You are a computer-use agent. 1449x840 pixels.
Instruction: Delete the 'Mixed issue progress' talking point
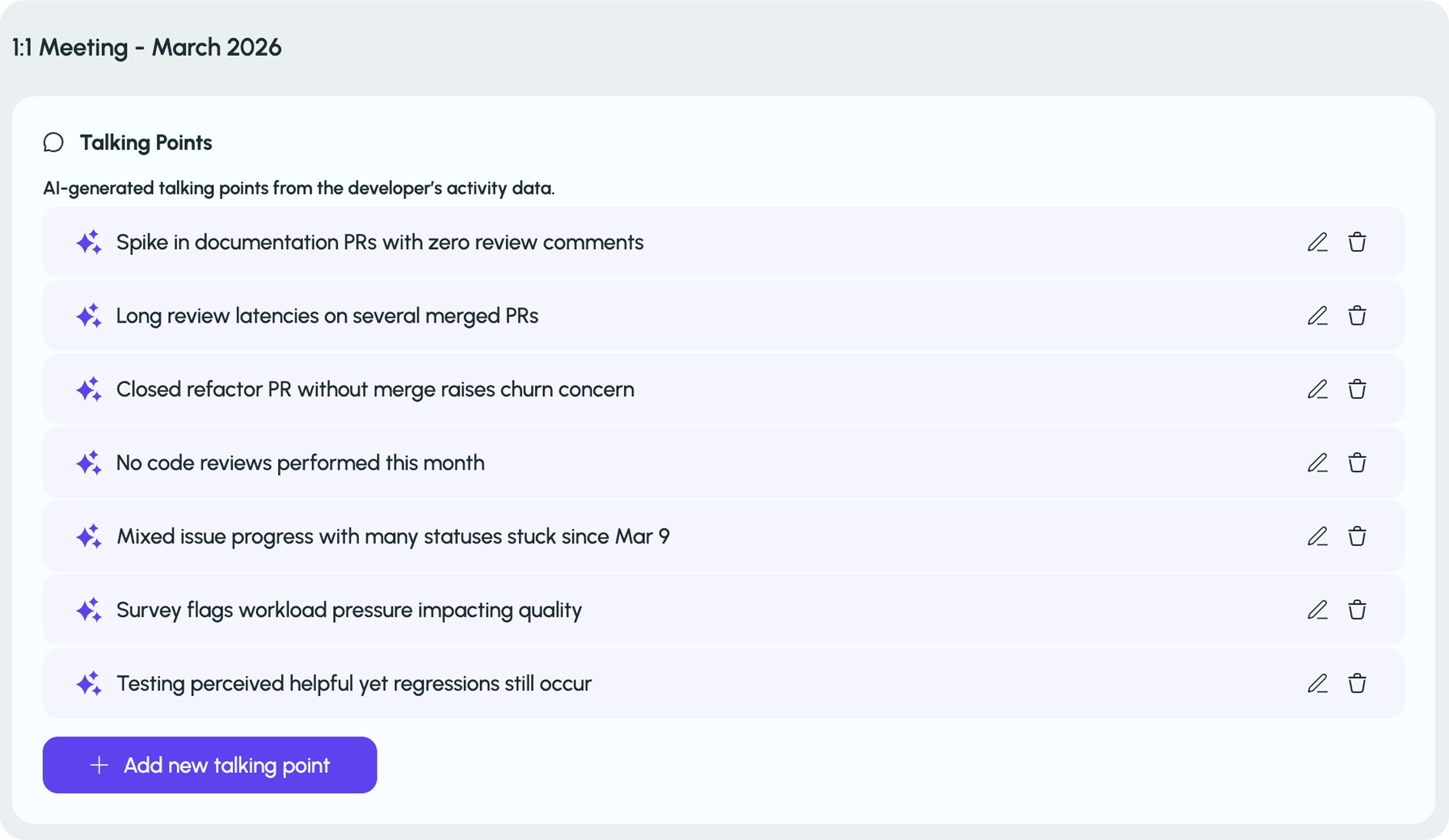[1357, 536]
